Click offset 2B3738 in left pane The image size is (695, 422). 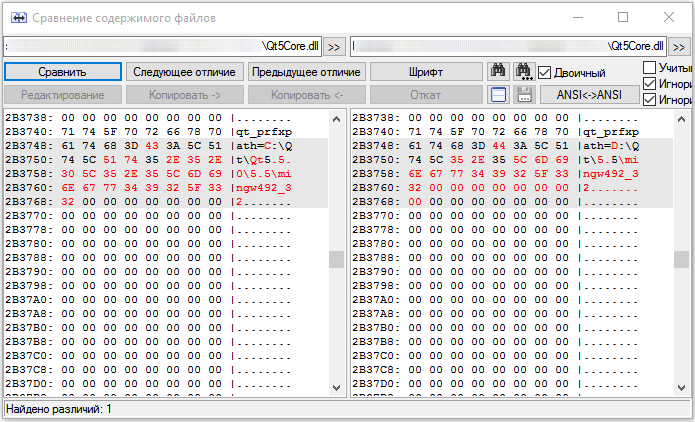click(x=29, y=117)
